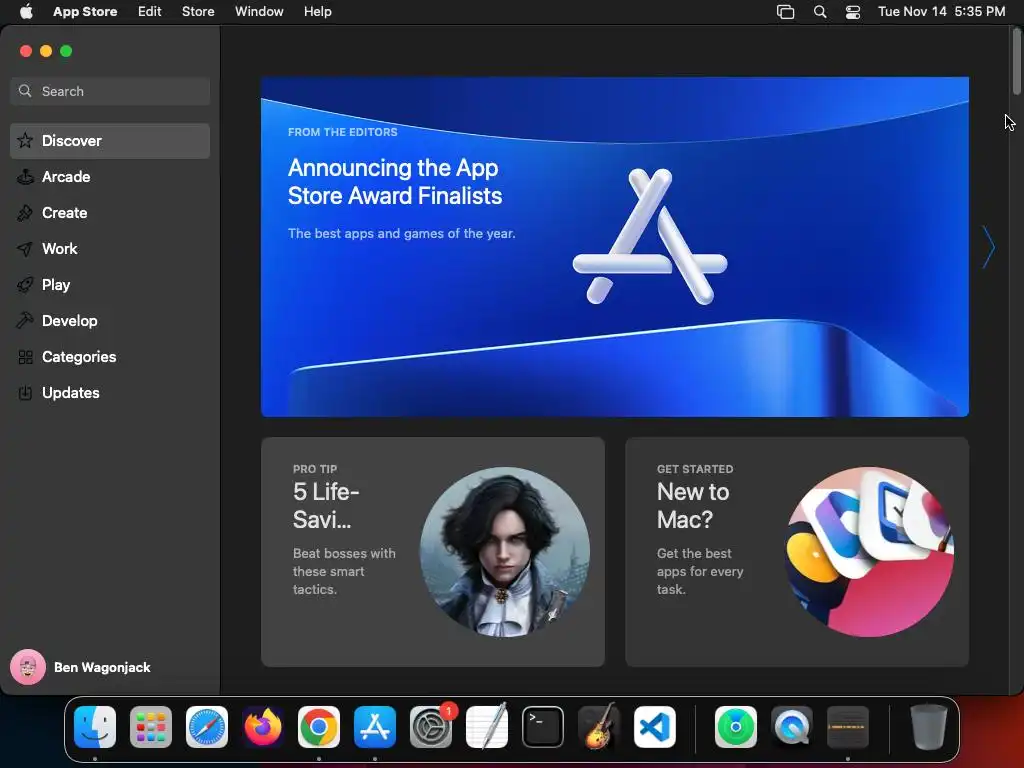Click the magnifier icon in Search field
The height and width of the screenshot is (768, 1024).
(25, 91)
